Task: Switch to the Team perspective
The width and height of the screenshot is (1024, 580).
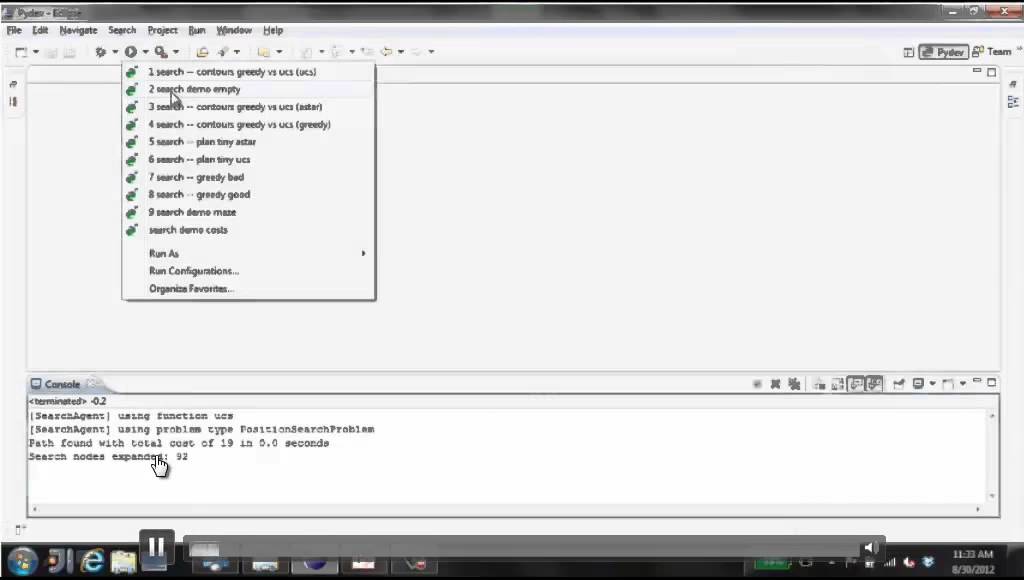Action: [x=992, y=52]
